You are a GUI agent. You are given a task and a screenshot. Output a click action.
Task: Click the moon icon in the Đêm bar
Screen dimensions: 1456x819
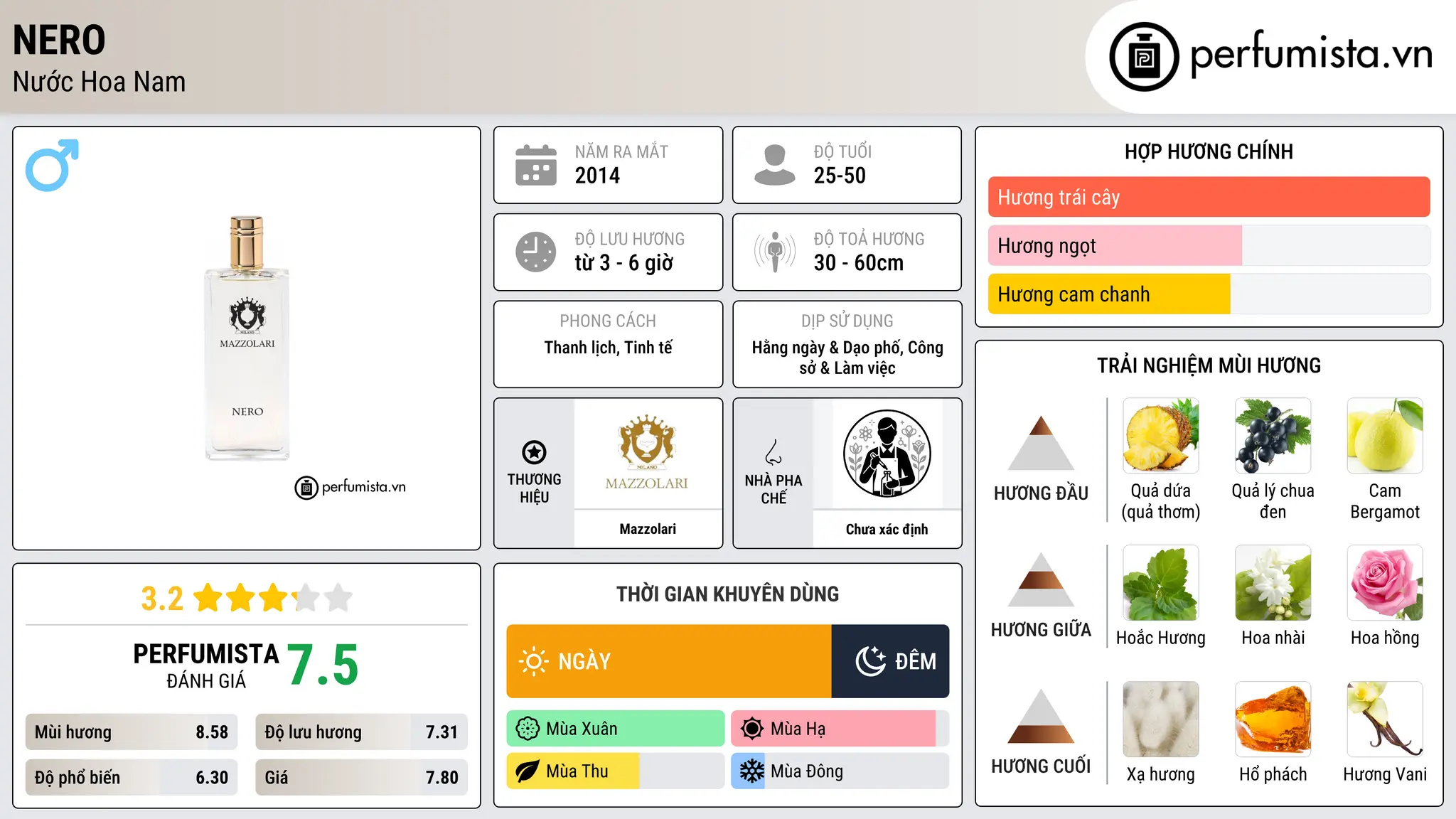[870, 661]
